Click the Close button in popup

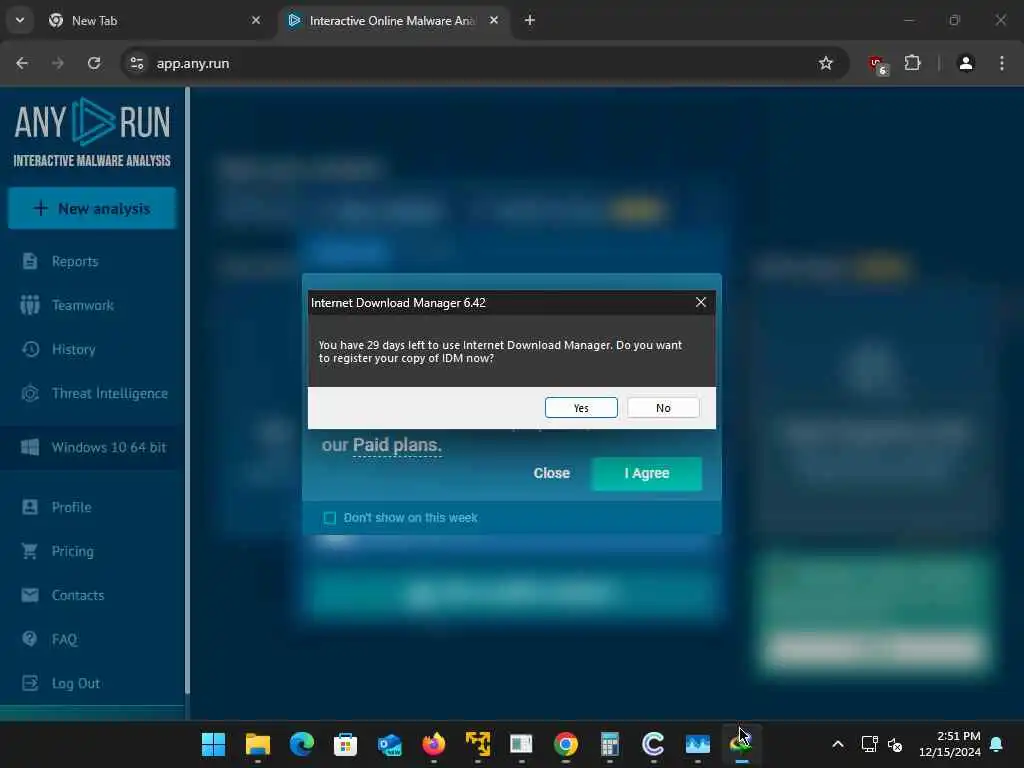point(552,473)
